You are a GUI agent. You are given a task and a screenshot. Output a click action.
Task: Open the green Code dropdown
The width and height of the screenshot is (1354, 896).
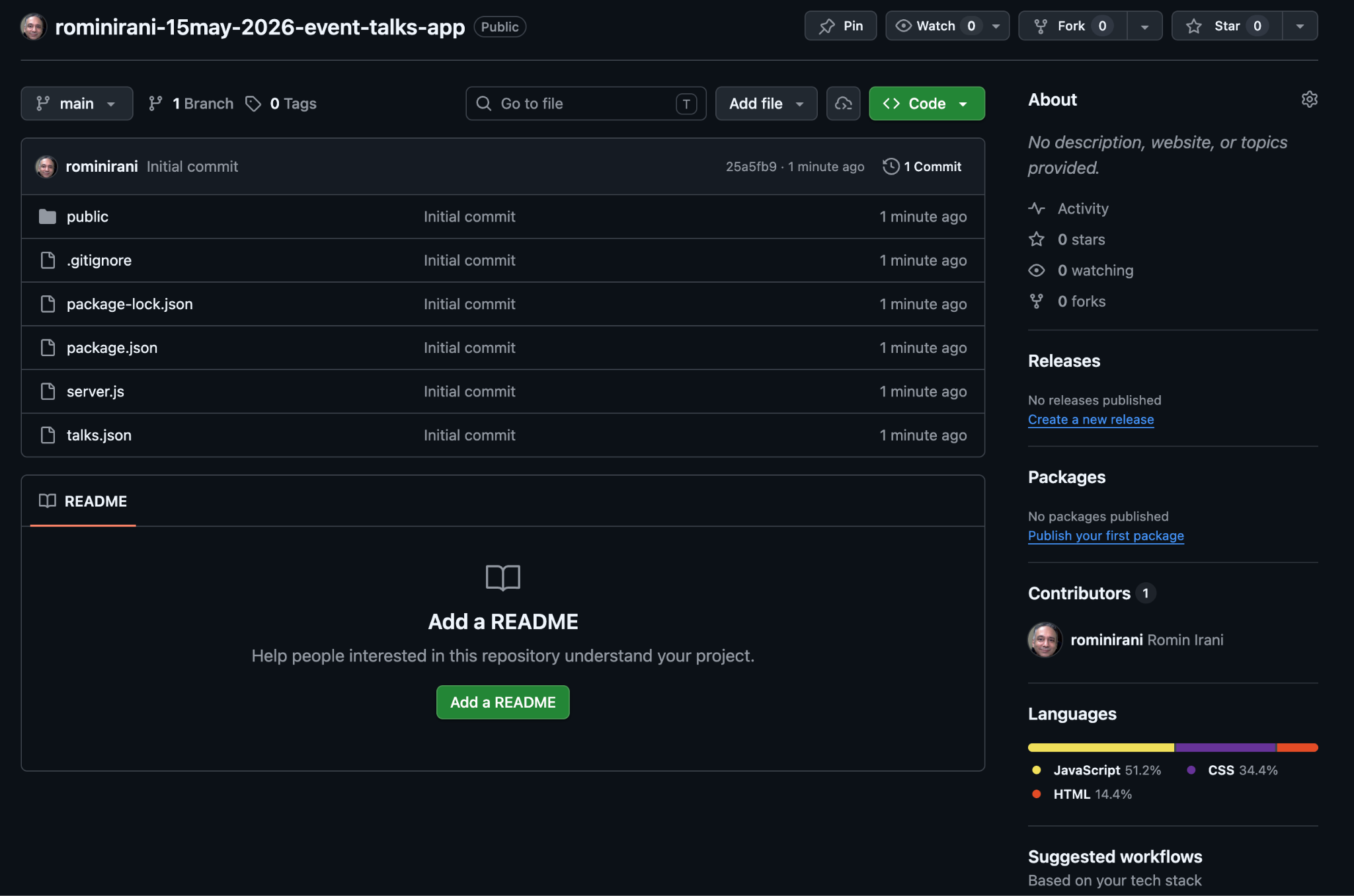(926, 104)
